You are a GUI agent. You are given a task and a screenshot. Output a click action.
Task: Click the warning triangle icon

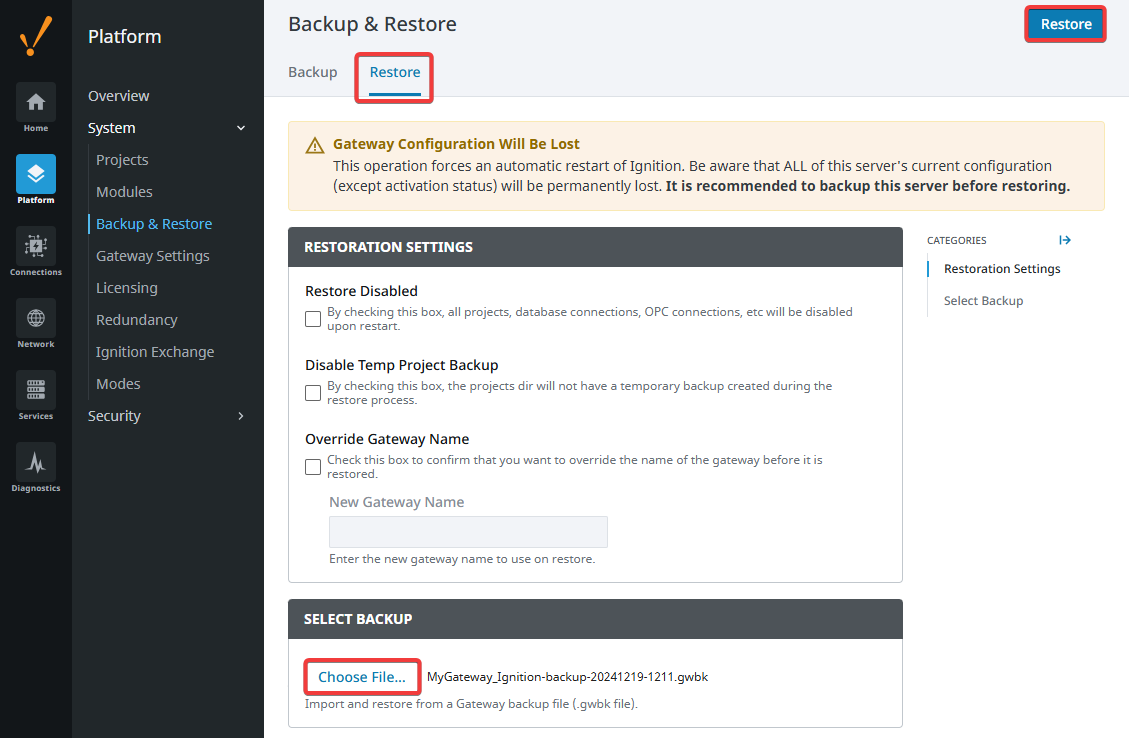pos(315,146)
